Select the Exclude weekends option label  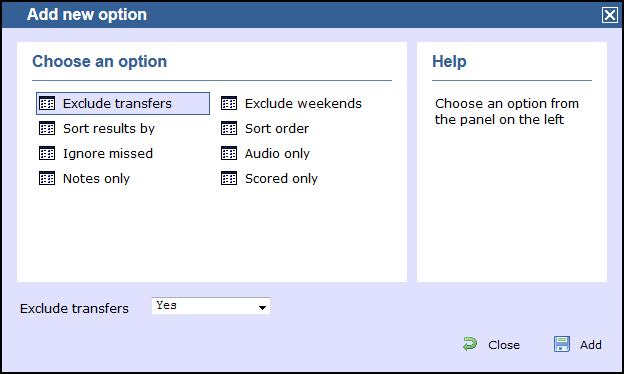tap(303, 103)
